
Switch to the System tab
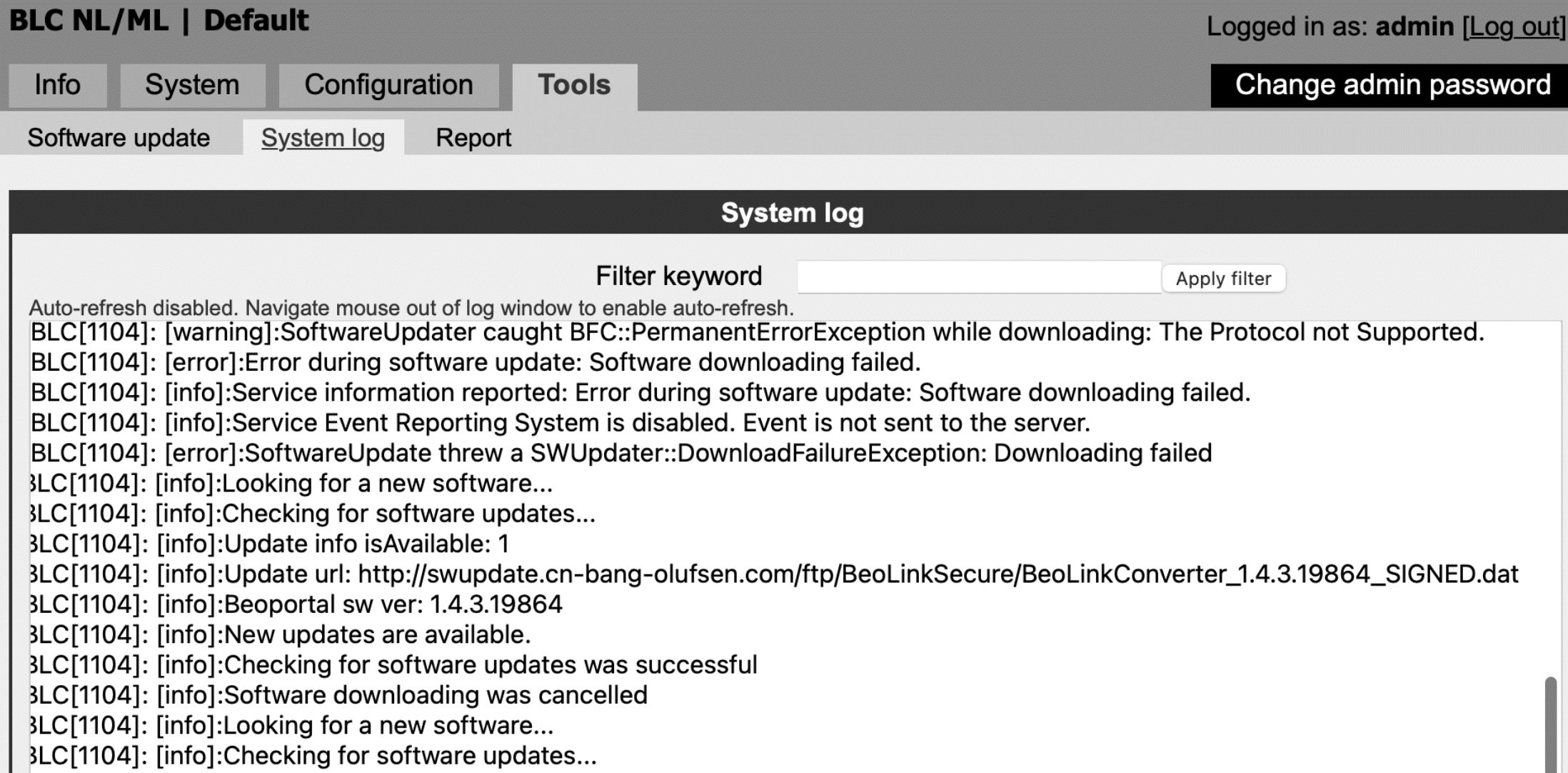(193, 85)
